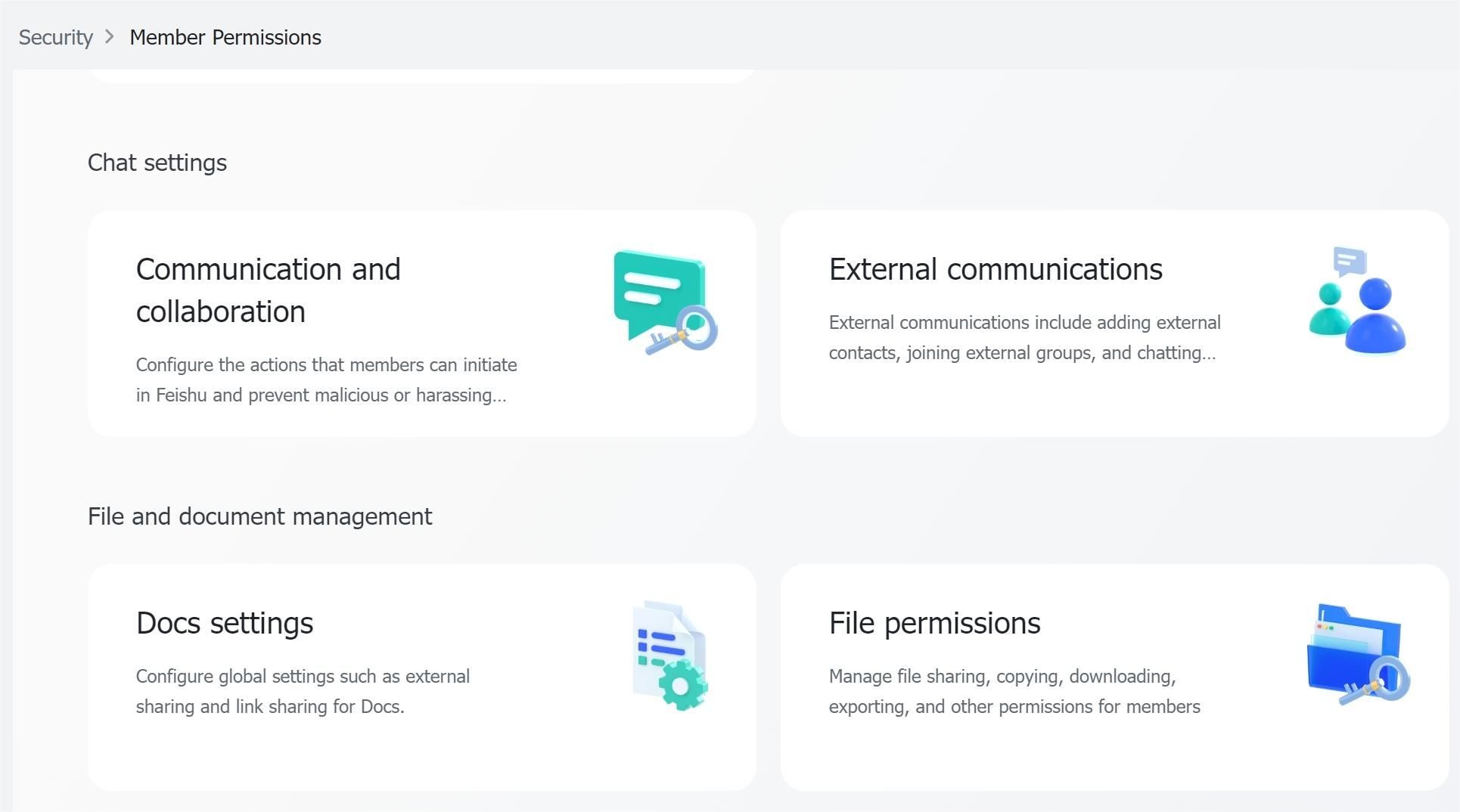Image resolution: width=1460 pixels, height=812 pixels.
Task: Open the External communications settings card
Action: 1113,323
